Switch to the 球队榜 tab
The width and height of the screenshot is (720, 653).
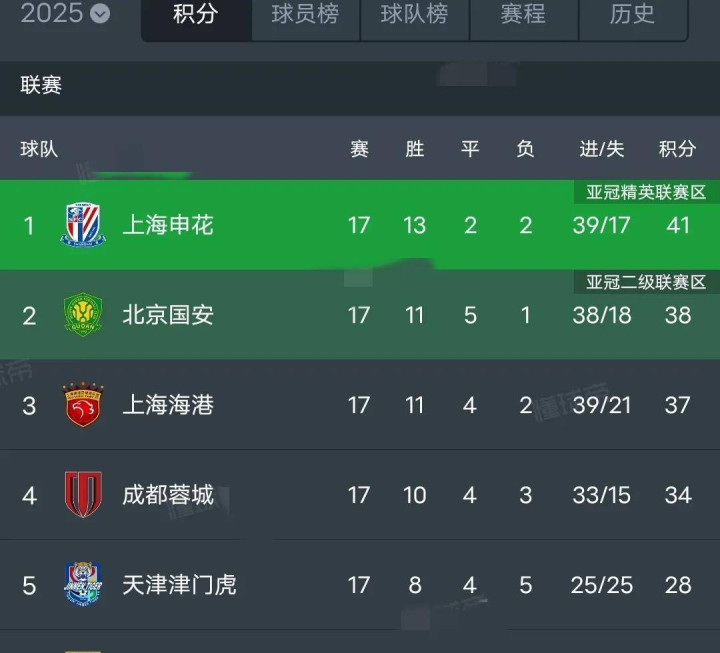[x=415, y=15]
